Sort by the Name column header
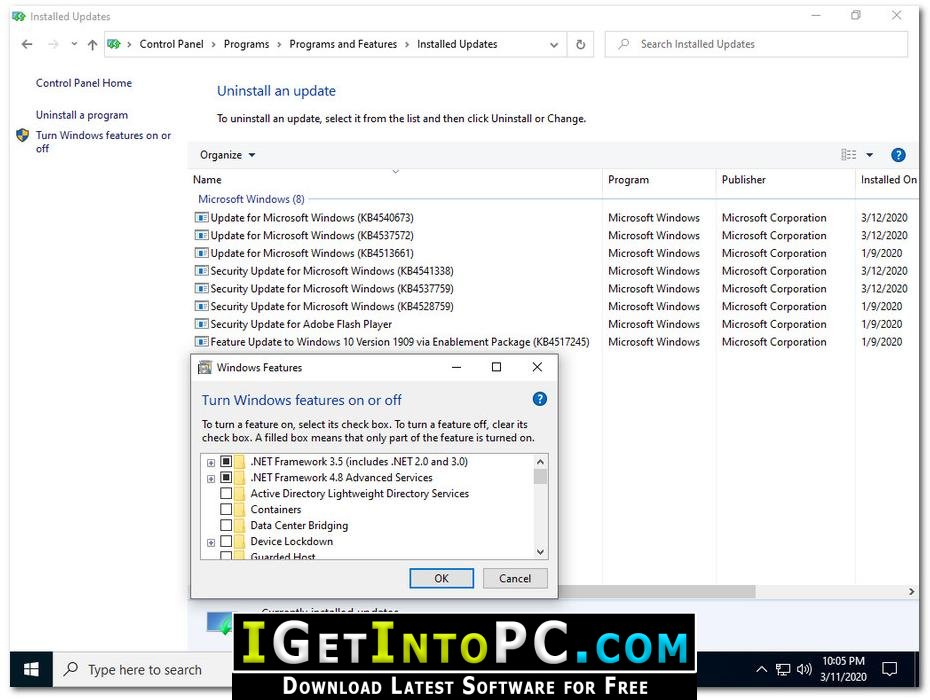The height and width of the screenshot is (700, 930). 394,180
